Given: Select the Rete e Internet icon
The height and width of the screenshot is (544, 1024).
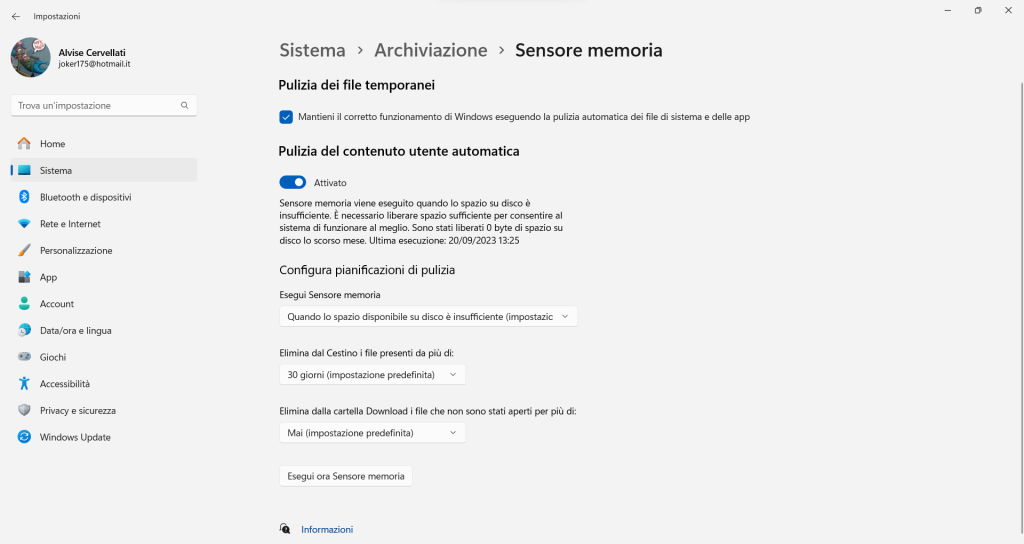Looking at the screenshot, I should [x=24, y=224].
